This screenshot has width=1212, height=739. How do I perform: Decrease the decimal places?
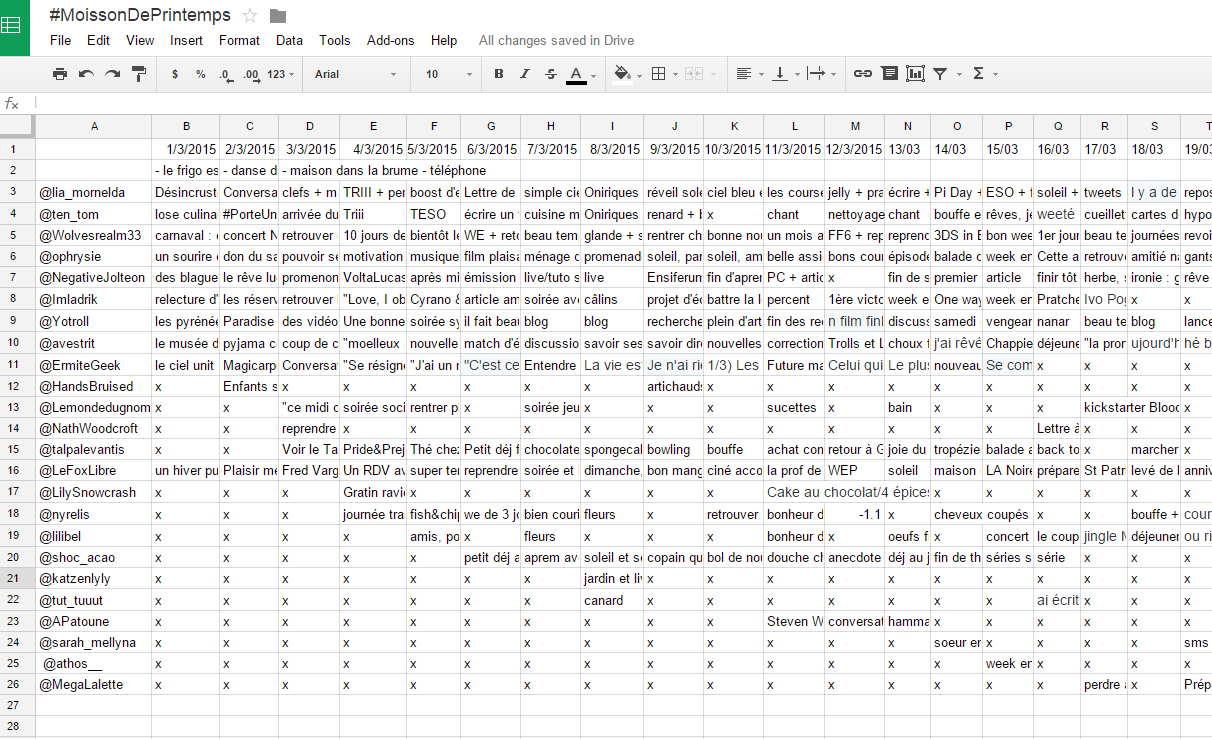coord(225,74)
